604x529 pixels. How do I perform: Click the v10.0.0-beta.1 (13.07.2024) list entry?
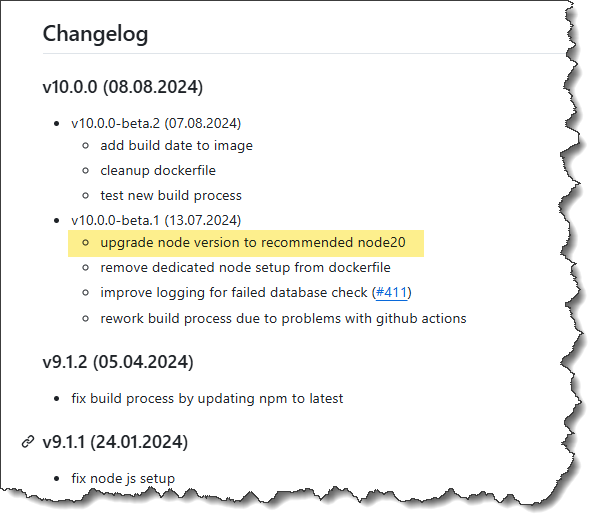pos(155,219)
